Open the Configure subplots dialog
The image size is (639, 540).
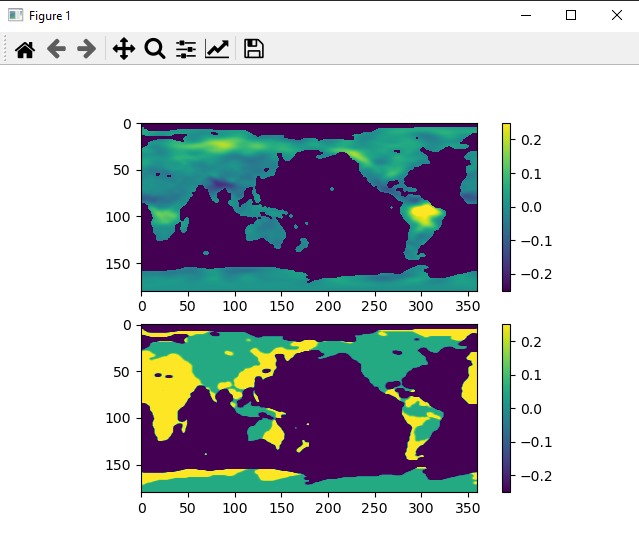click(186, 49)
